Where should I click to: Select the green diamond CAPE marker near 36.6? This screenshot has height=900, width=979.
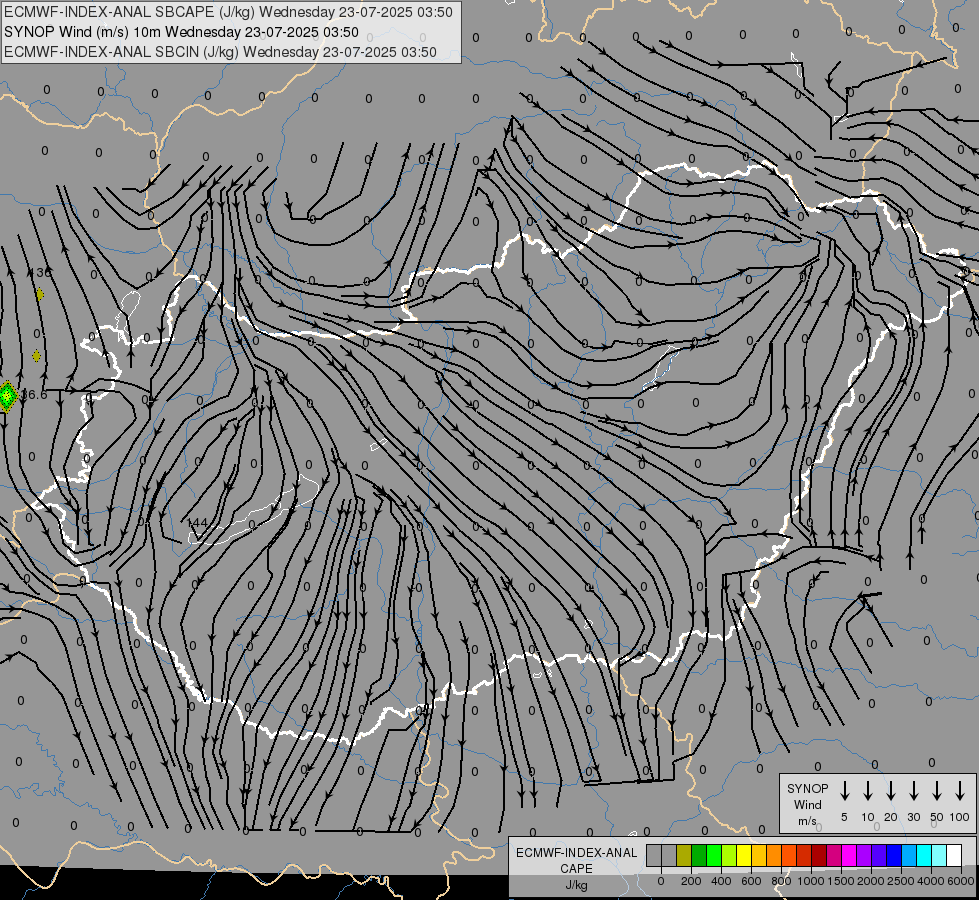(x=7, y=396)
